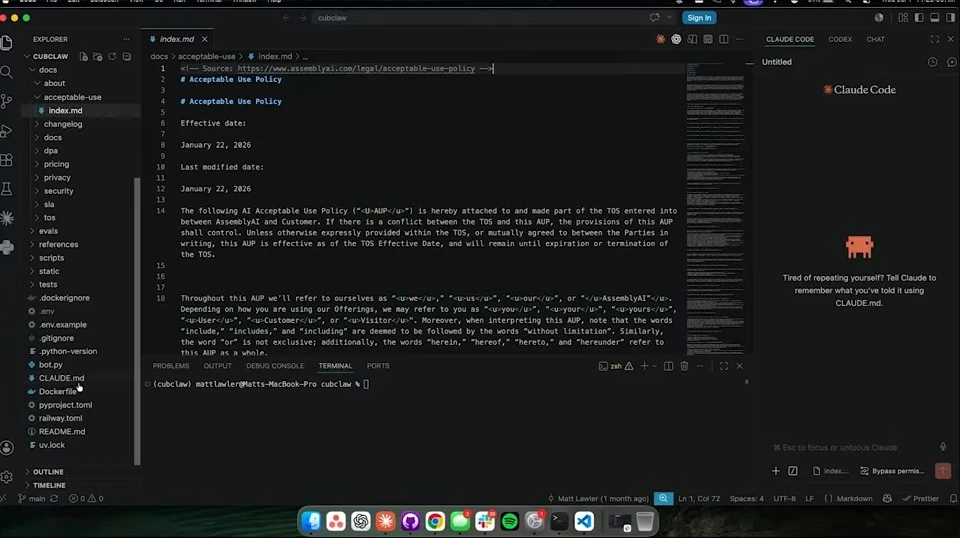Kill terminal with the trash icon
The image size is (960, 538).
tap(684, 366)
